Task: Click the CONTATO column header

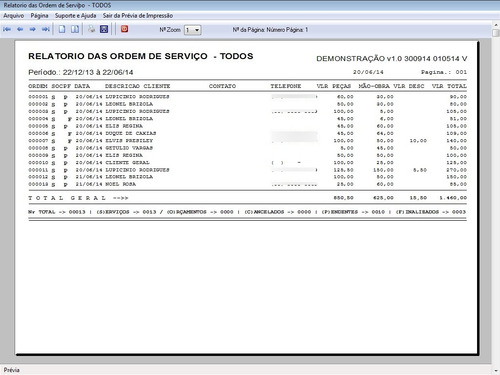Action: [x=222, y=86]
